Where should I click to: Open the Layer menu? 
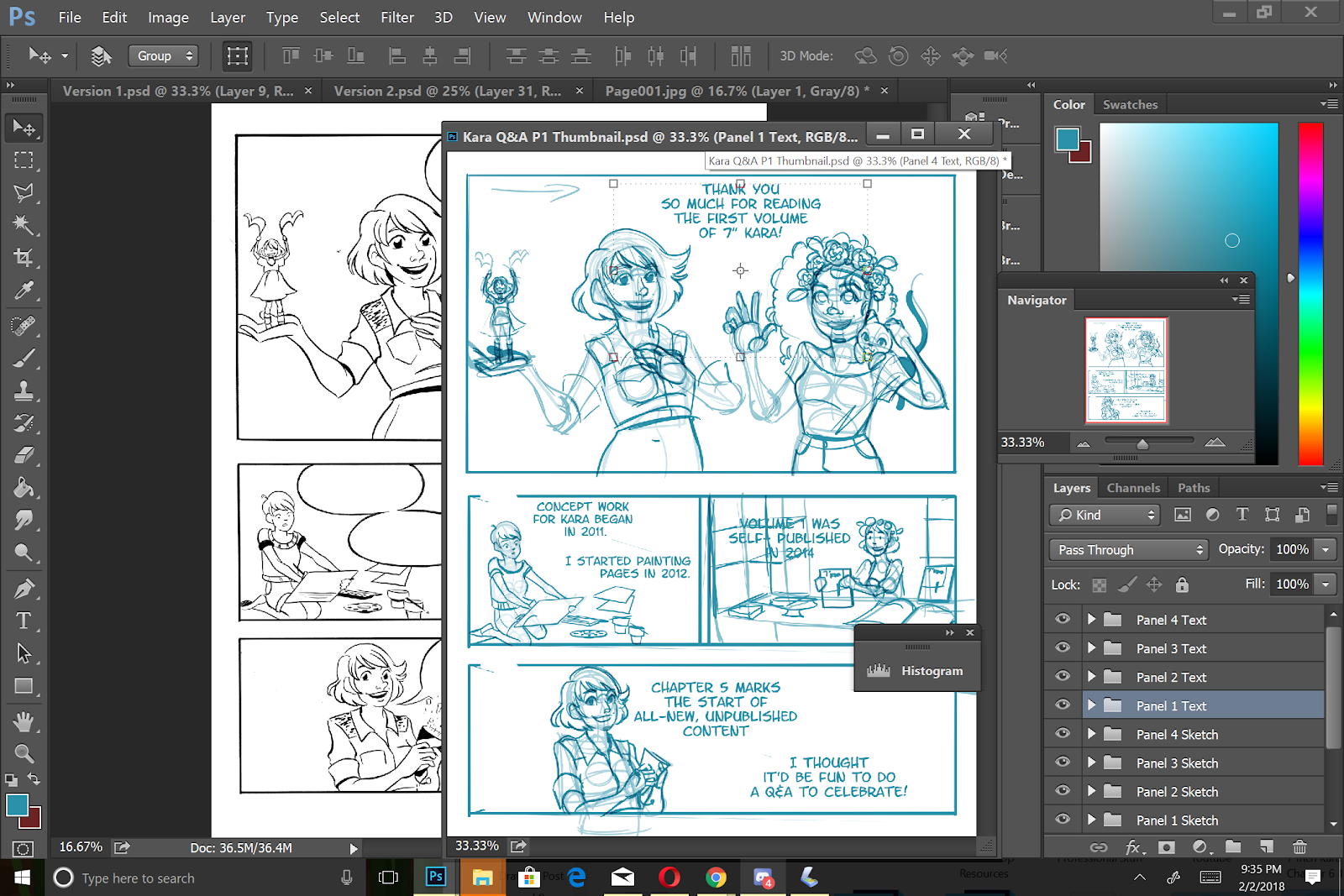pyautogui.click(x=228, y=17)
